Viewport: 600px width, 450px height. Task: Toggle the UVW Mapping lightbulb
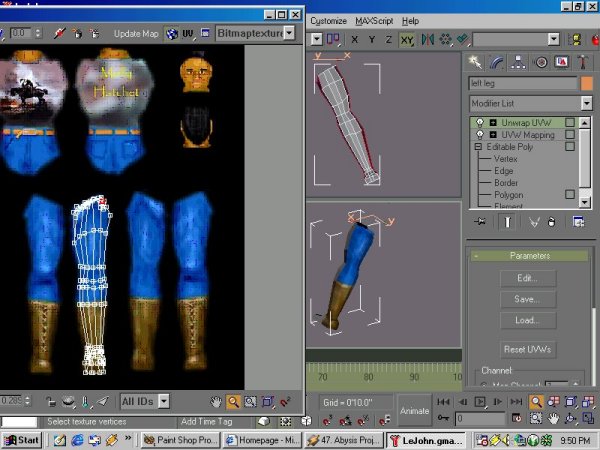pyautogui.click(x=479, y=135)
